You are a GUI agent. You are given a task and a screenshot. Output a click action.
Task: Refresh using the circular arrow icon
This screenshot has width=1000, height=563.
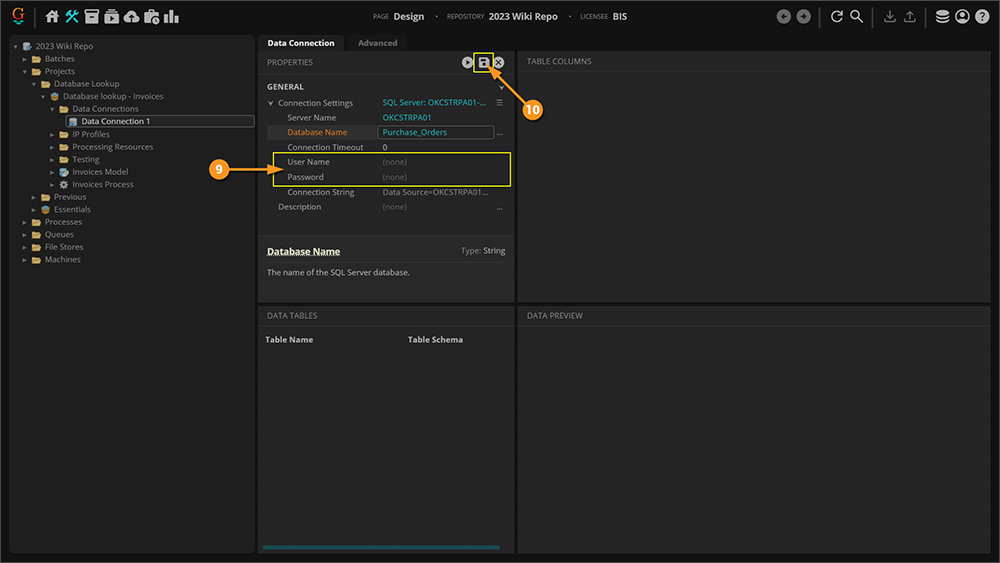[837, 17]
